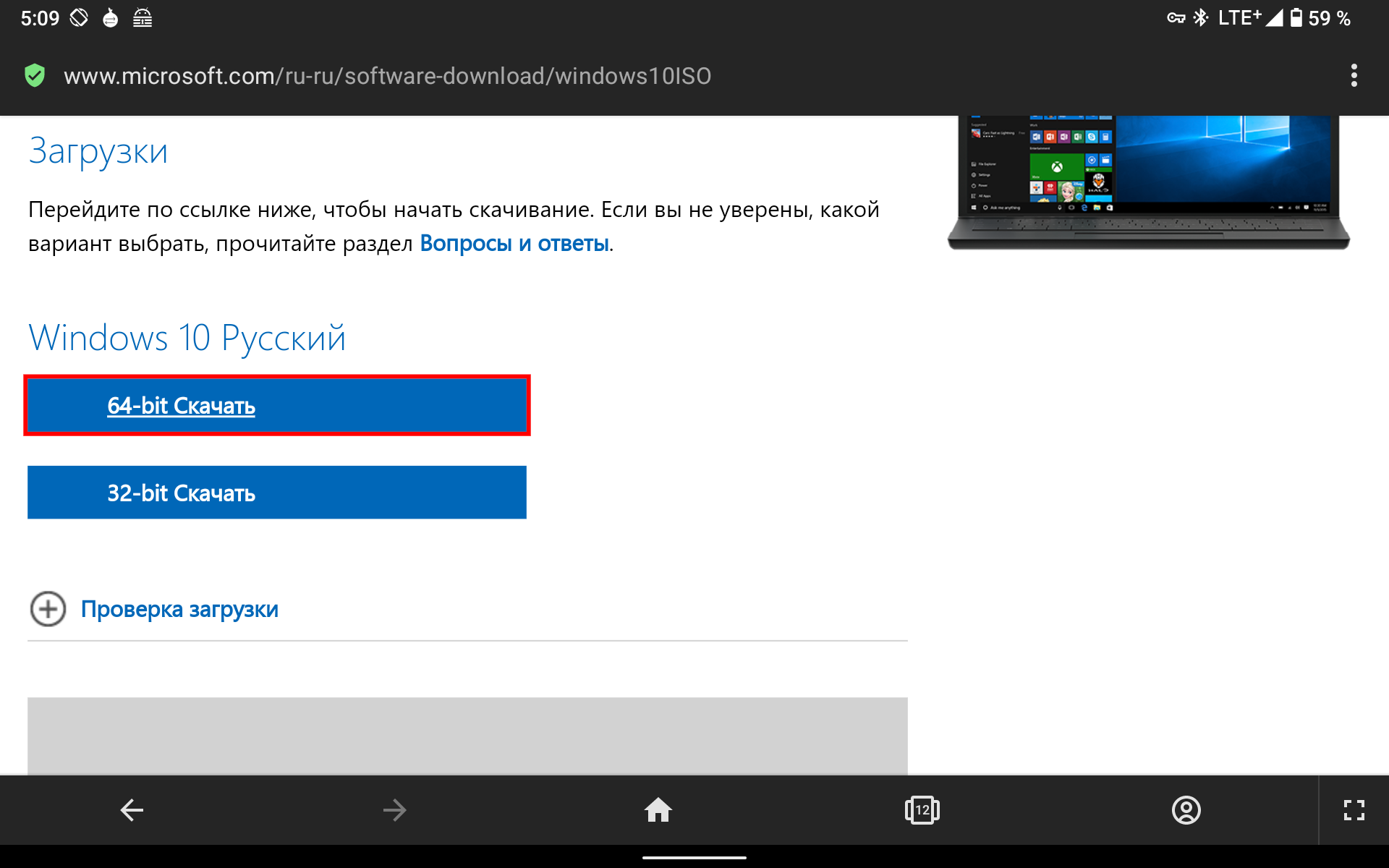Click the Windows 10 laptop image

[1148, 181]
